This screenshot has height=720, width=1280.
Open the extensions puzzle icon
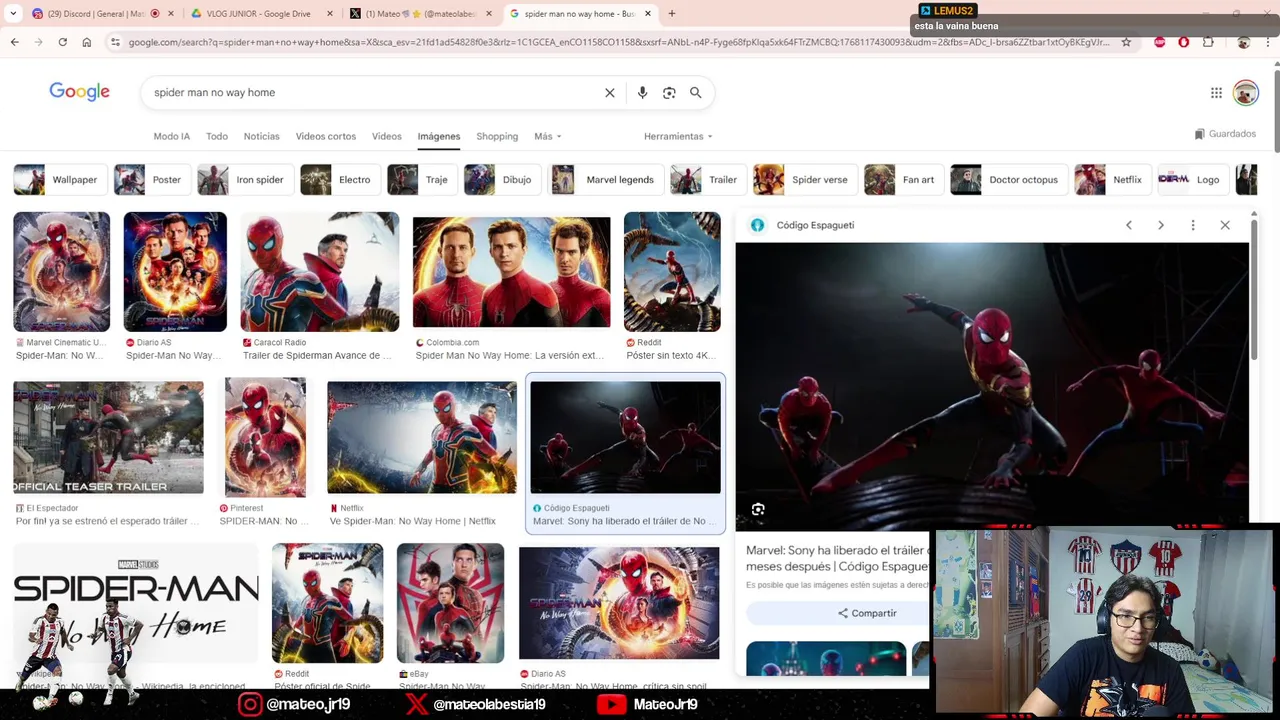click(x=1208, y=42)
